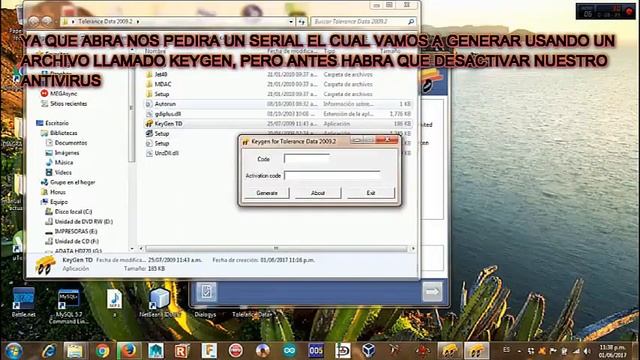640x360 pixels.
Task: Expand breadcrumb arrow after Tolerance Data 2009.2
Action: [x=138, y=21]
